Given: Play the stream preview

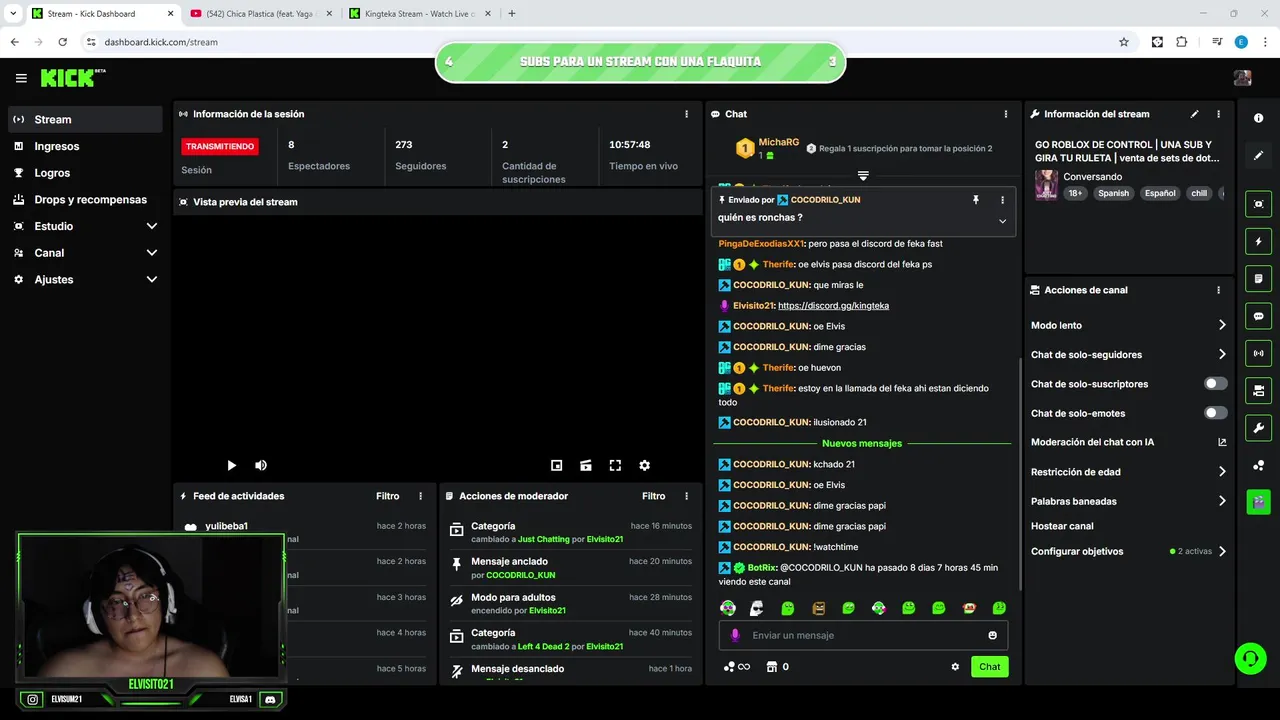Looking at the screenshot, I should [231, 465].
